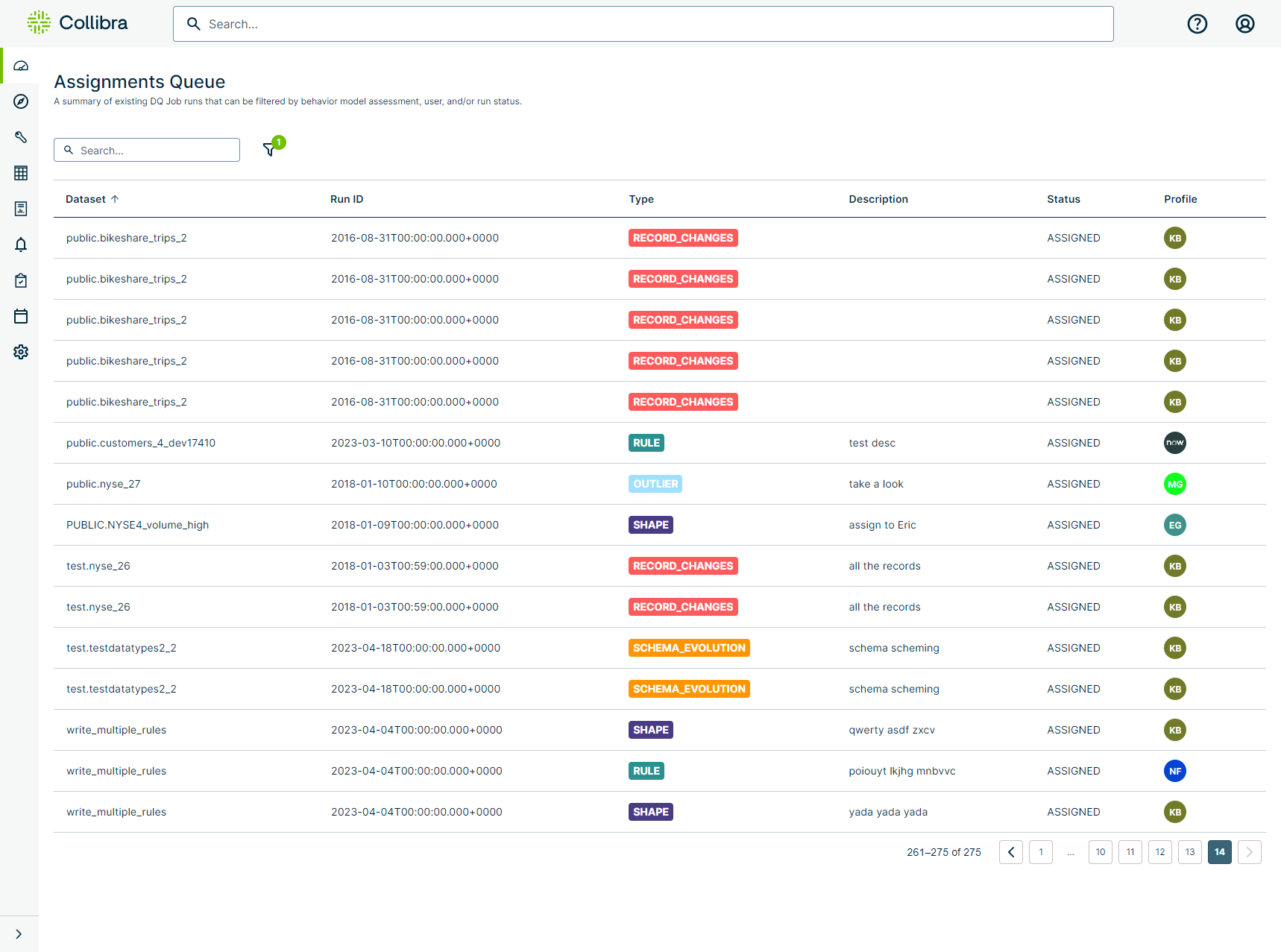Expand the collapsed sidebar with the chevron
The width and height of the screenshot is (1281, 952).
[20, 933]
